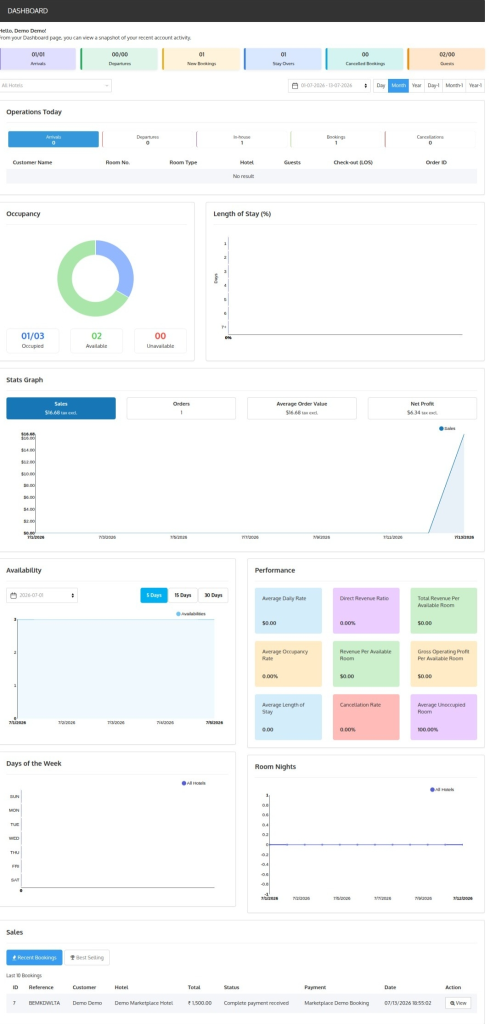Select the Average Order Value stats tab
This screenshot has width=490, height=1024.
click(x=302, y=408)
